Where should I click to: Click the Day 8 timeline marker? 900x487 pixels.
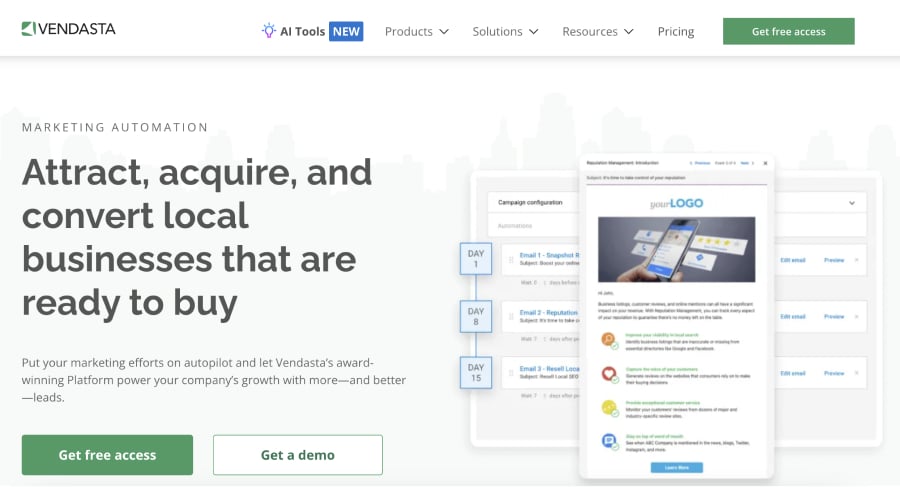tap(476, 316)
